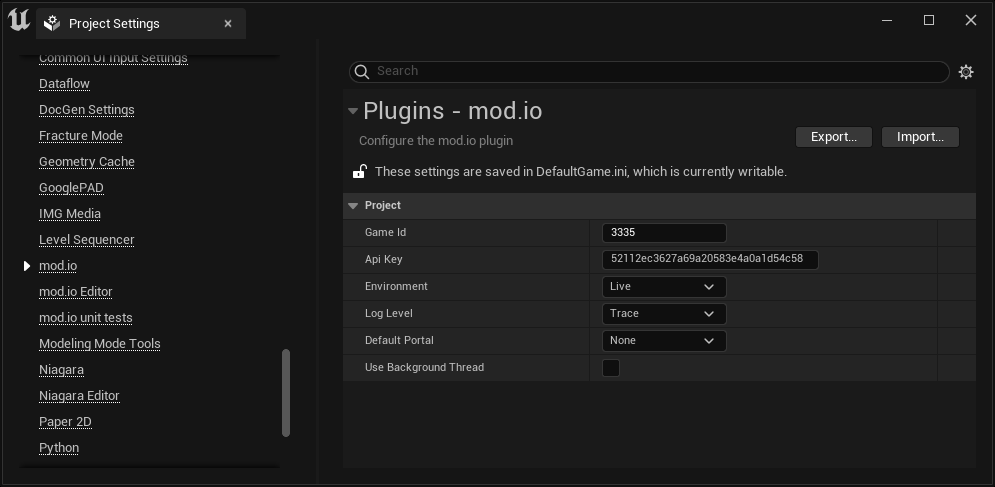Image resolution: width=995 pixels, height=487 pixels.
Task: Open the Default Portal dropdown showing None
Action: [x=664, y=341]
